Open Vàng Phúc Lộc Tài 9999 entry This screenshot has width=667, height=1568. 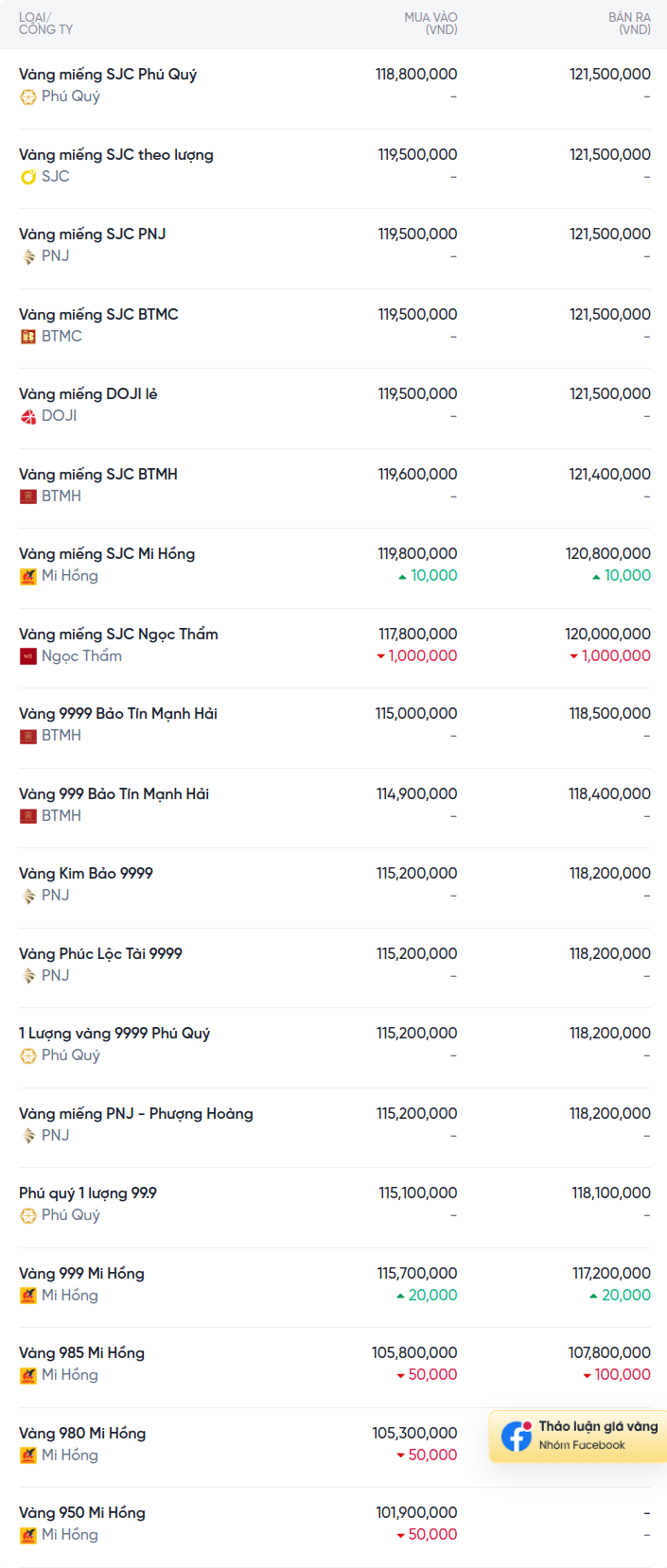(100, 953)
